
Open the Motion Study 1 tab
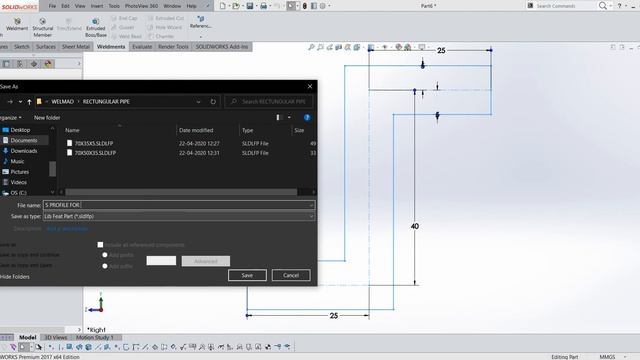(x=95, y=338)
